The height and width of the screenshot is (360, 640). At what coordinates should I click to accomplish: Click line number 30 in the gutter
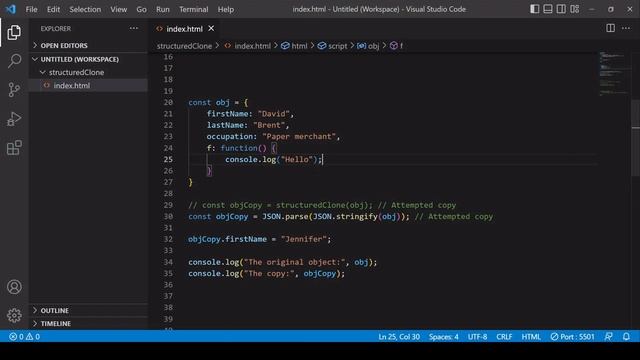point(168,216)
